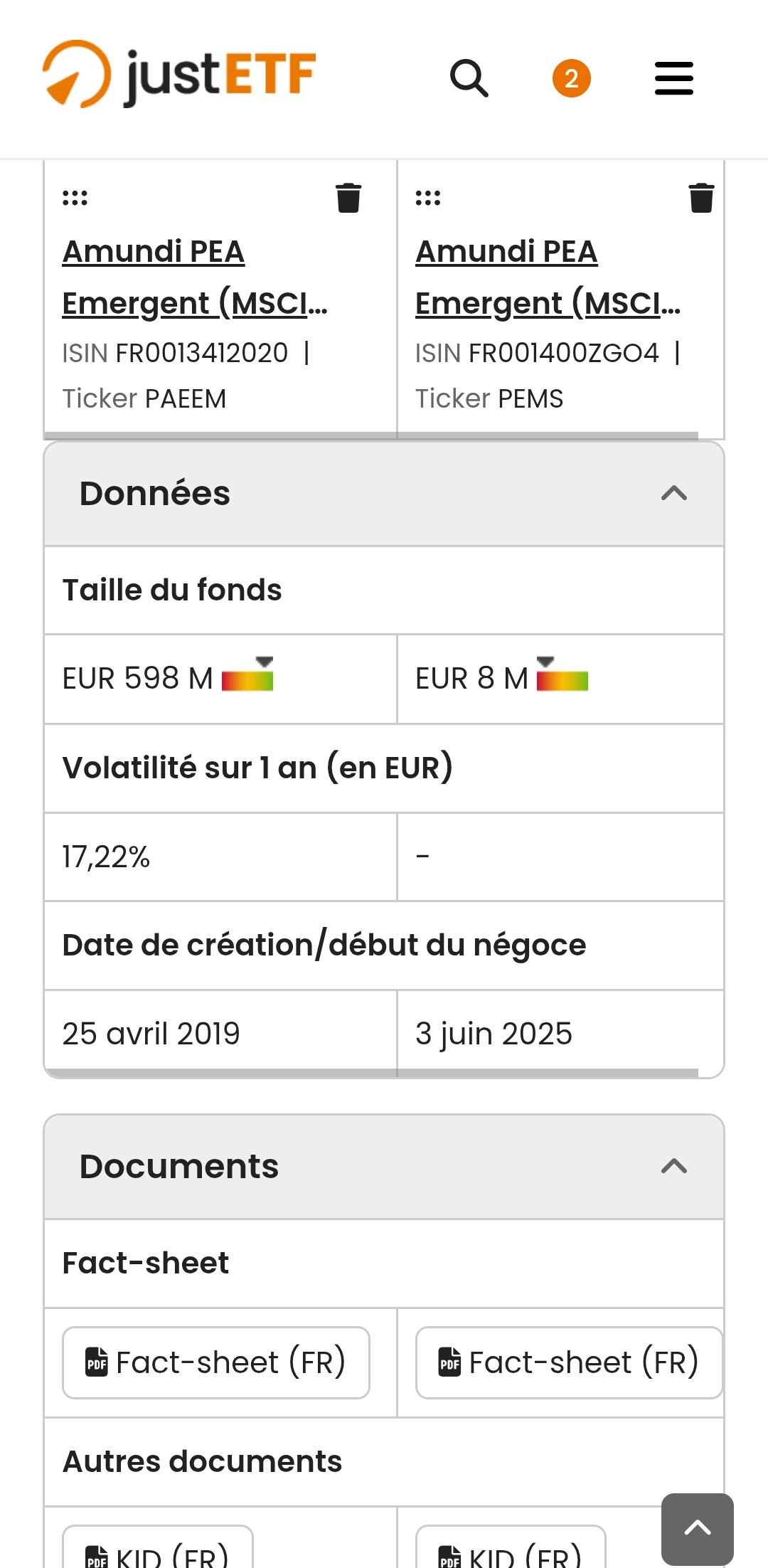The image size is (768, 1568).
Task: Click the orange notification badge showing 2
Action: (x=572, y=78)
